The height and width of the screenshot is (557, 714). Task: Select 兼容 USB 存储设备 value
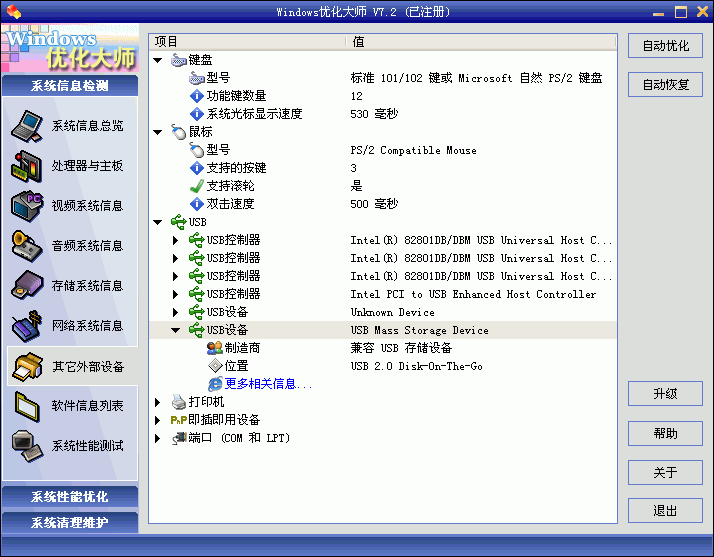click(x=401, y=348)
